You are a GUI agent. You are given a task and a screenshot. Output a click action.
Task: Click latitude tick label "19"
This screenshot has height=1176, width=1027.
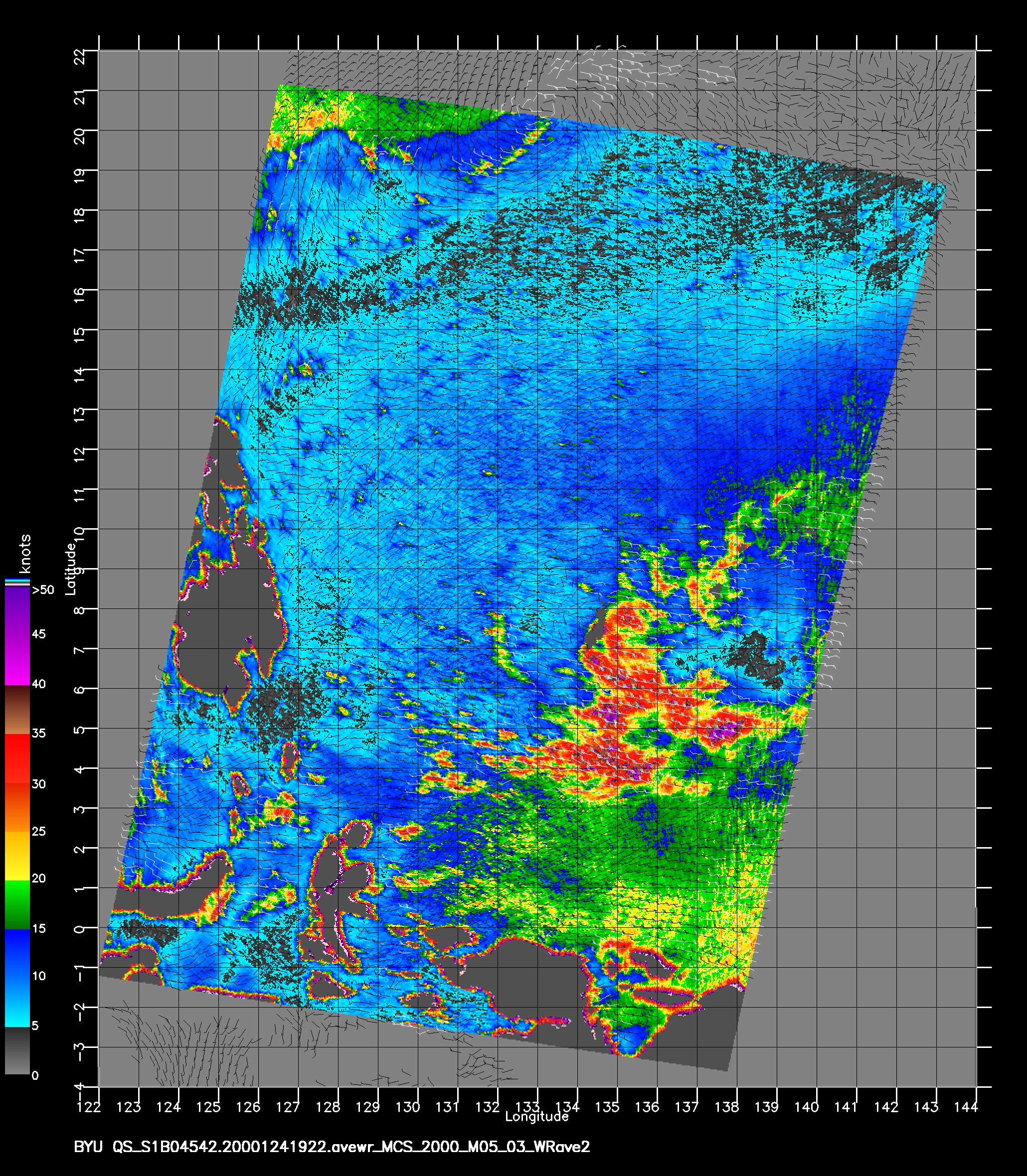[80, 176]
